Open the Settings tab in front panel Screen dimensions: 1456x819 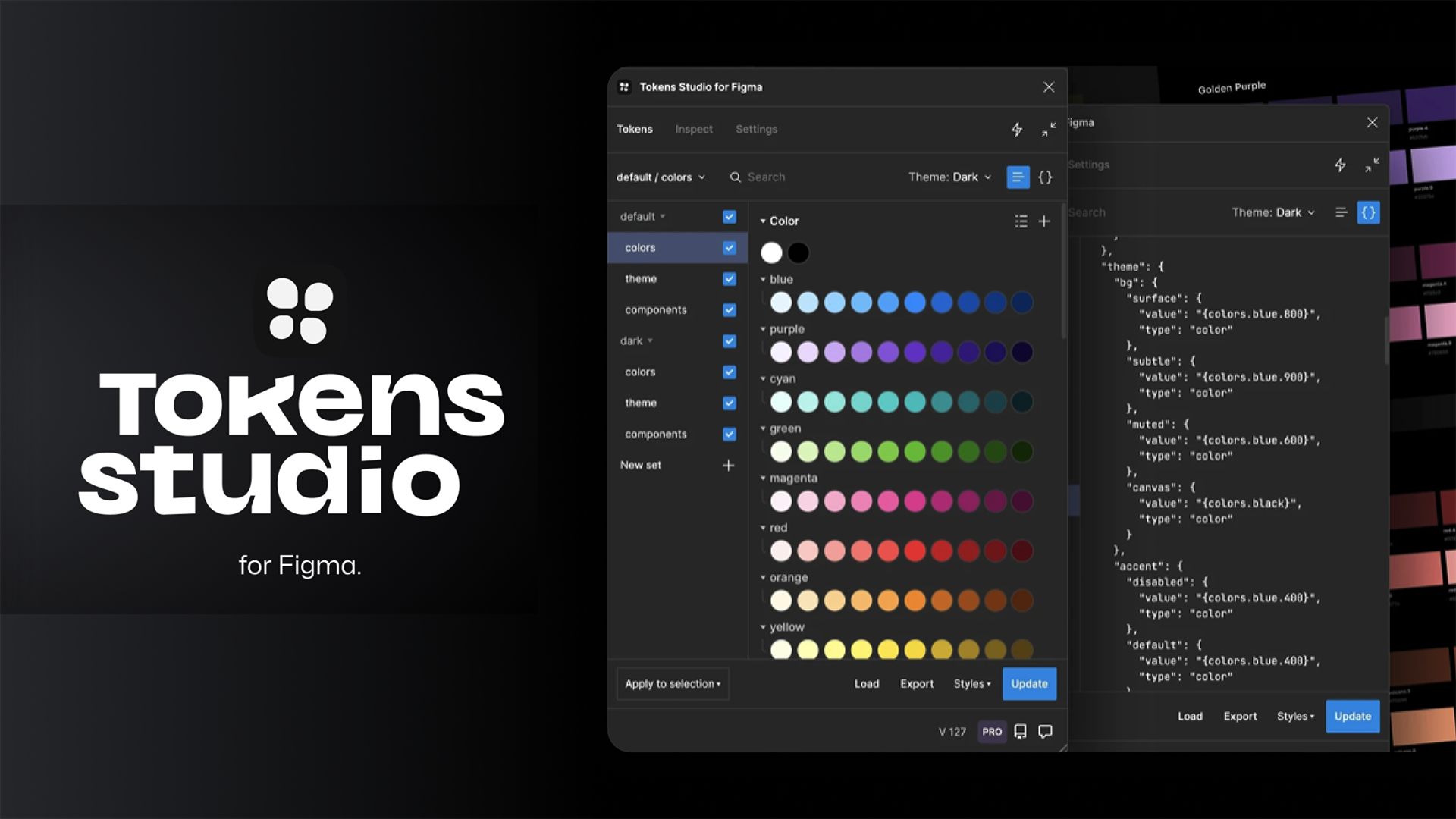[756, 129]
